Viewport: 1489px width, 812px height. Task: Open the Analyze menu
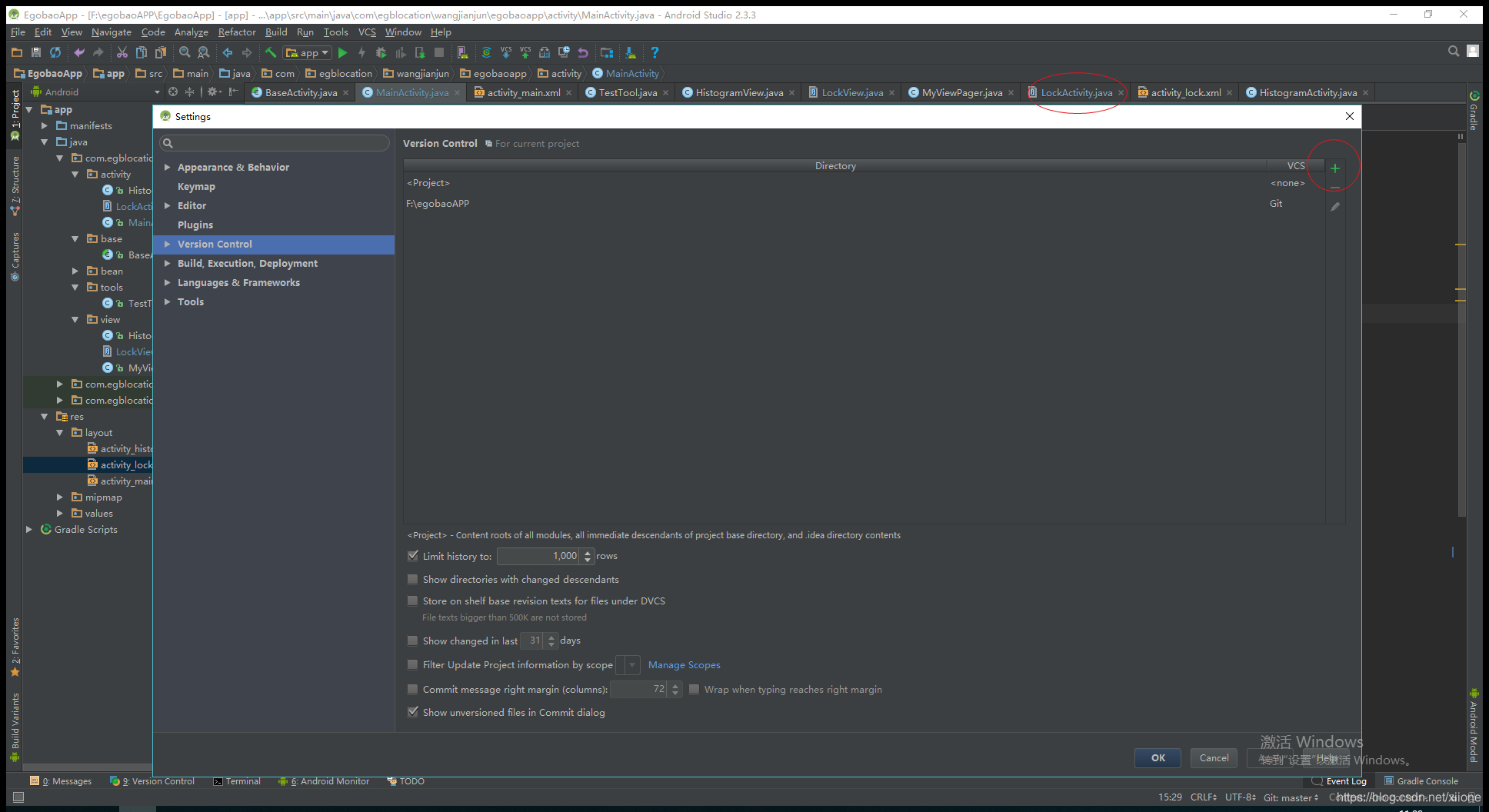pos(192,32)
